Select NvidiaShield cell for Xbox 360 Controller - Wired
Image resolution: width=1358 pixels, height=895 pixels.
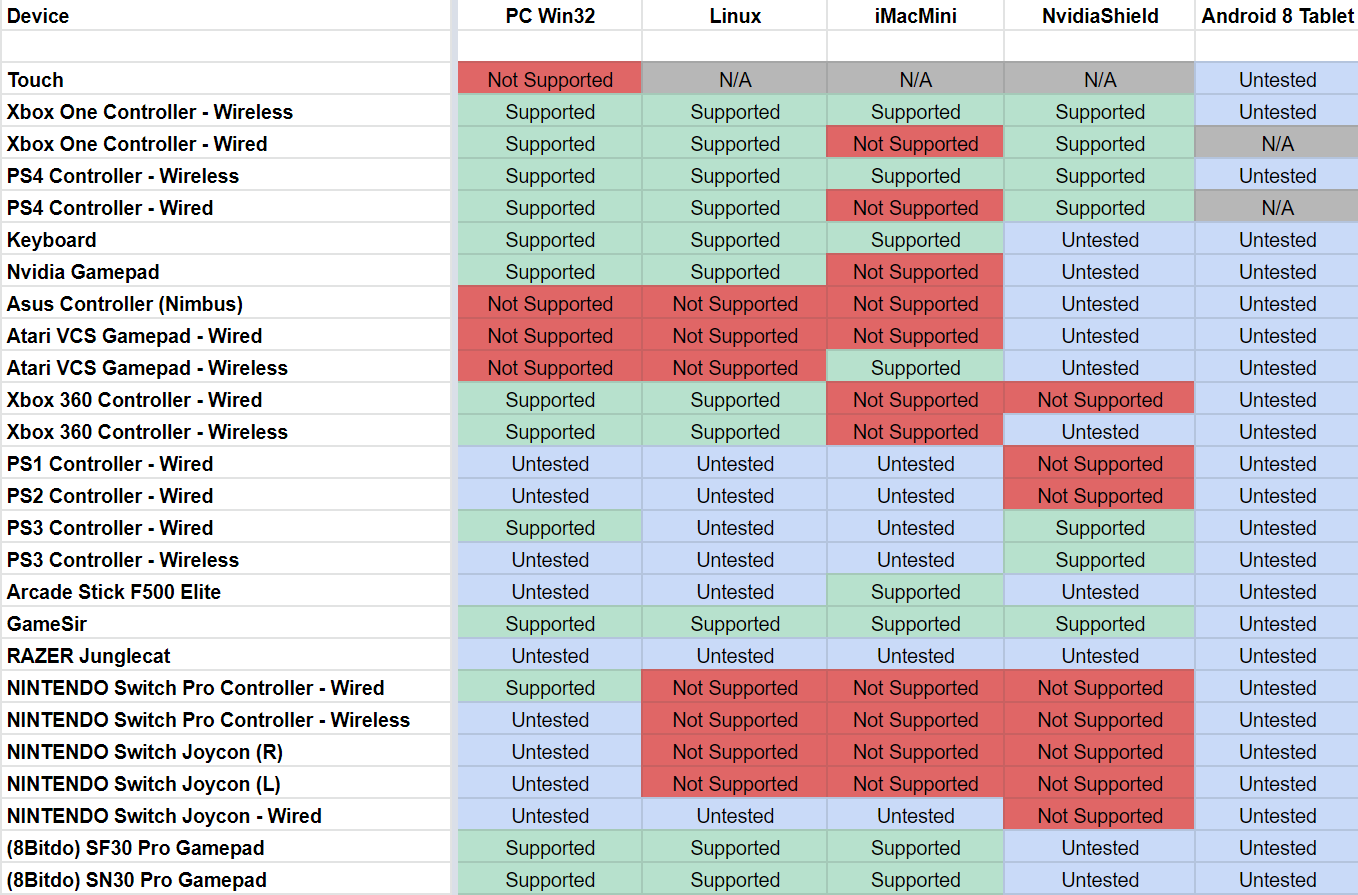tap(1099, 400)
